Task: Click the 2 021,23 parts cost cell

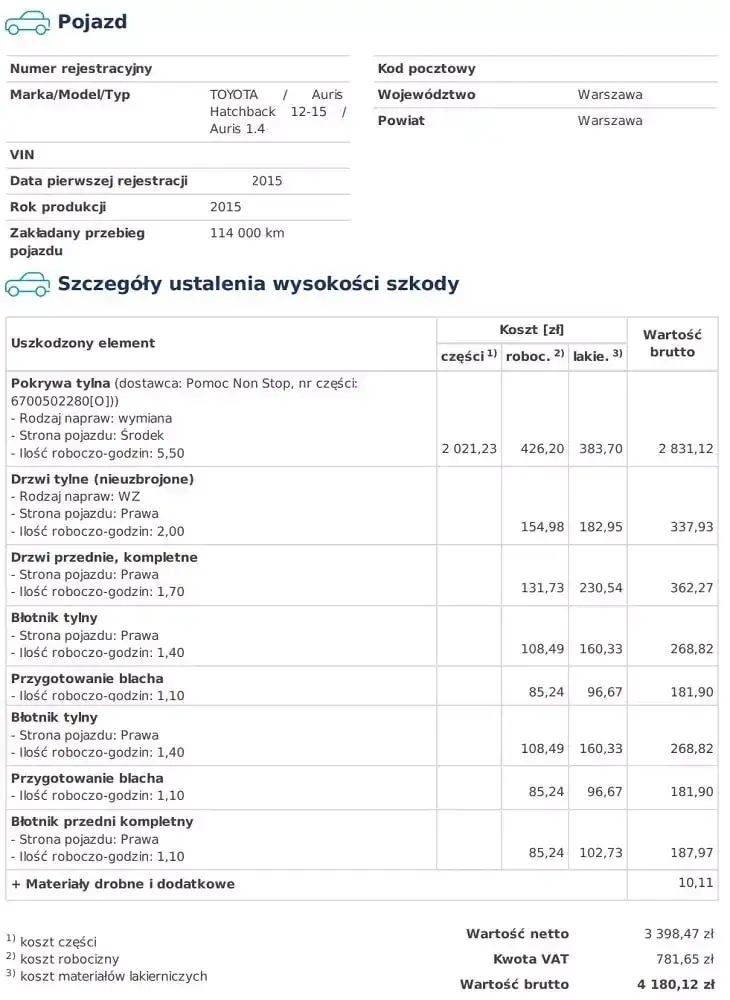Action: click(469, 449)
